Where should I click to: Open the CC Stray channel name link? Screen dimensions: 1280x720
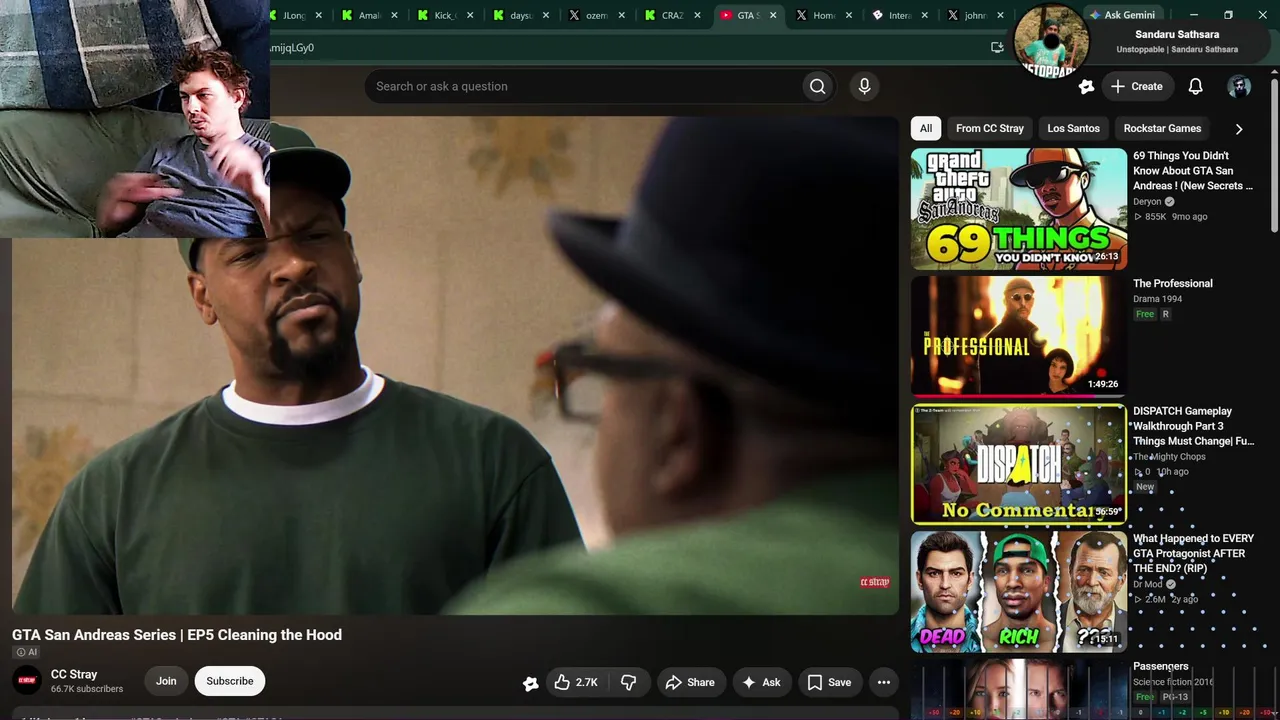(x=74, y=675)
